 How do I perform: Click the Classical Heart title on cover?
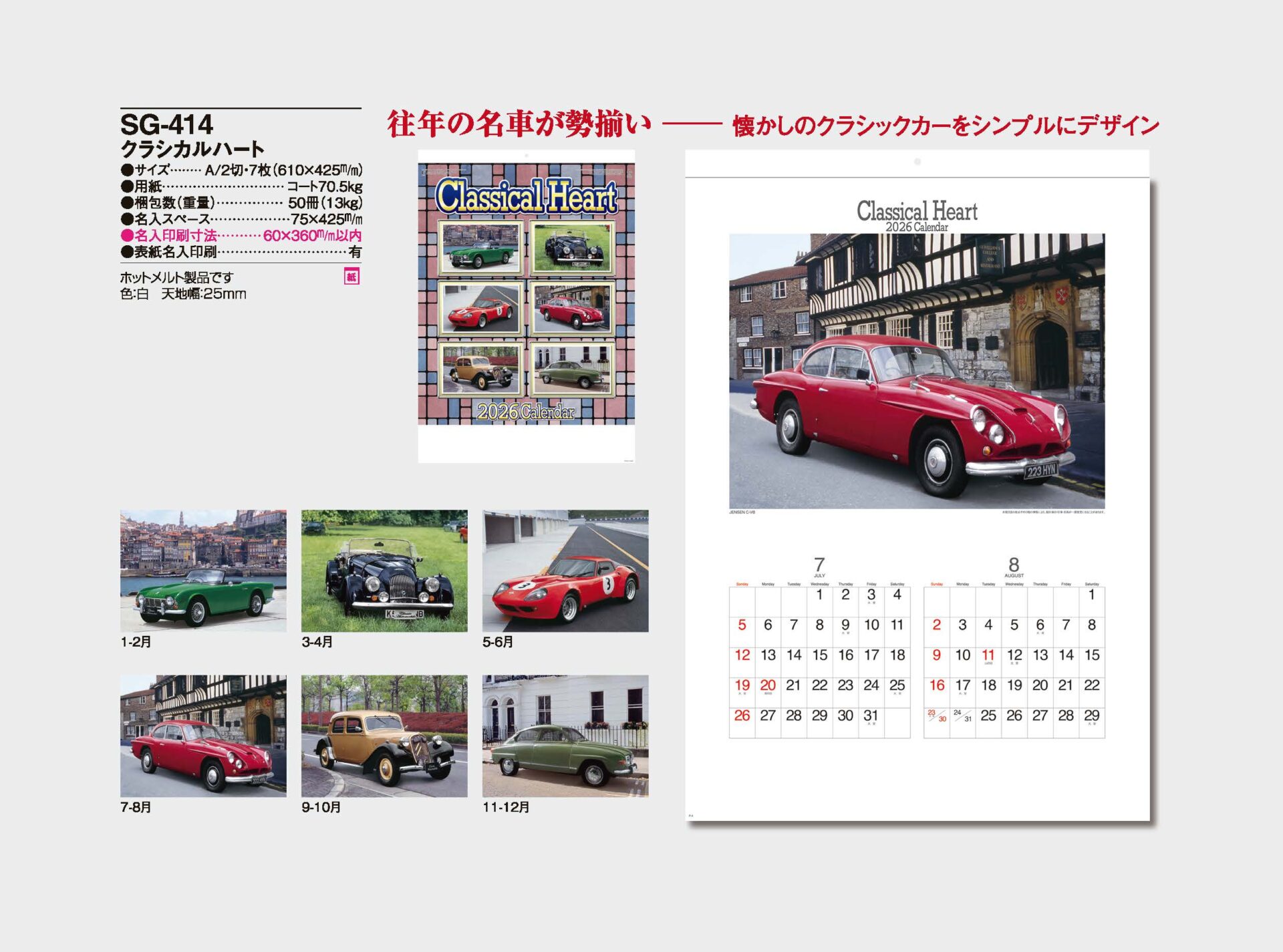point(526,196)
